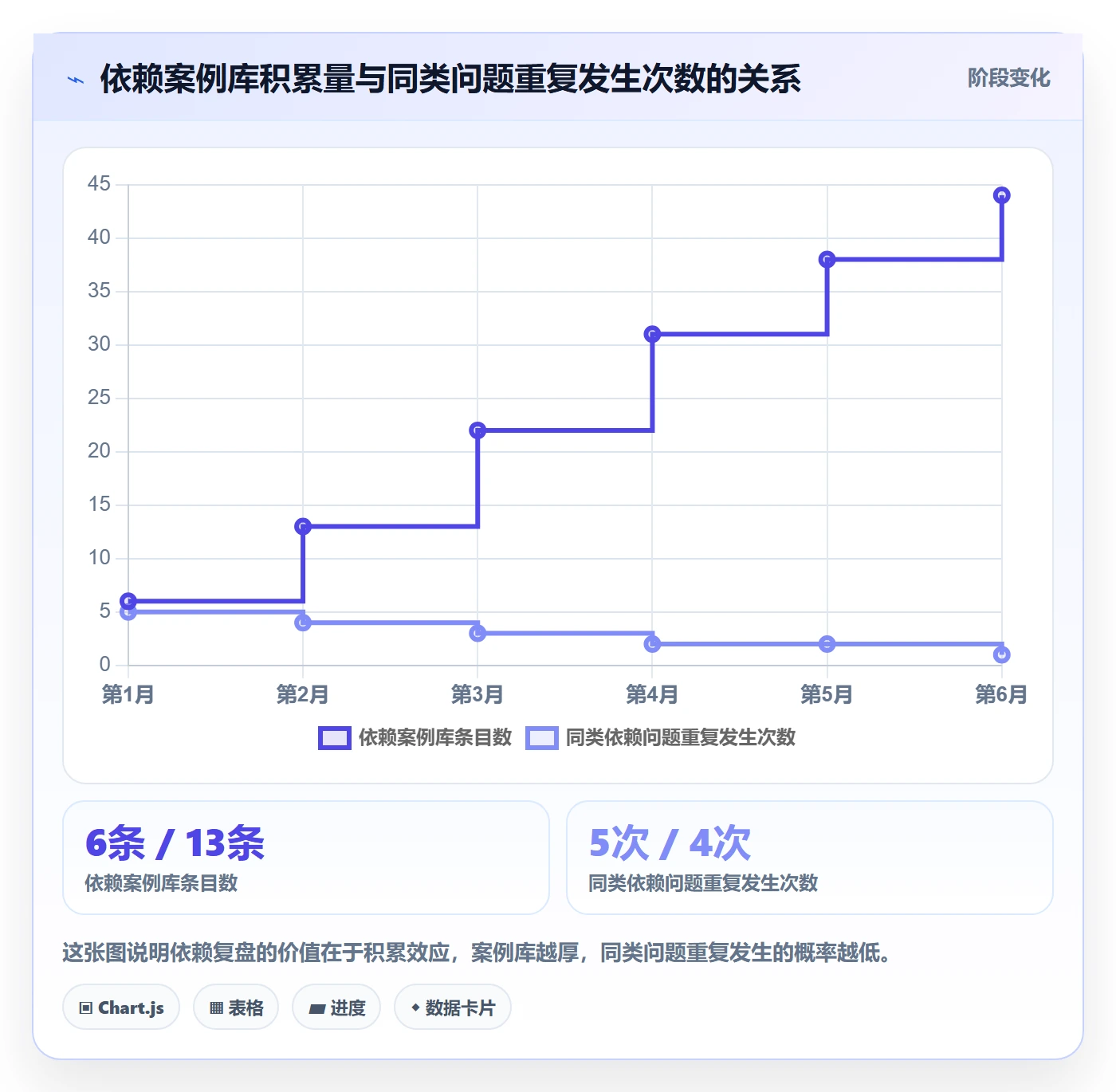Click the light-blue 第5月 point at value 2
Screen dimensions: 1116x1092
click(x=827, y=644)
